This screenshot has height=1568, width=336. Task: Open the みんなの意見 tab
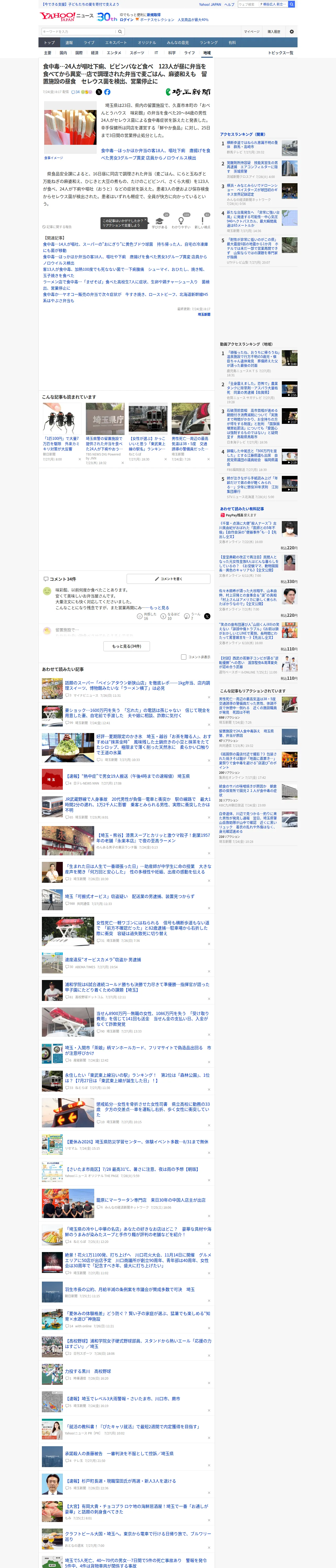pos(178,43)
